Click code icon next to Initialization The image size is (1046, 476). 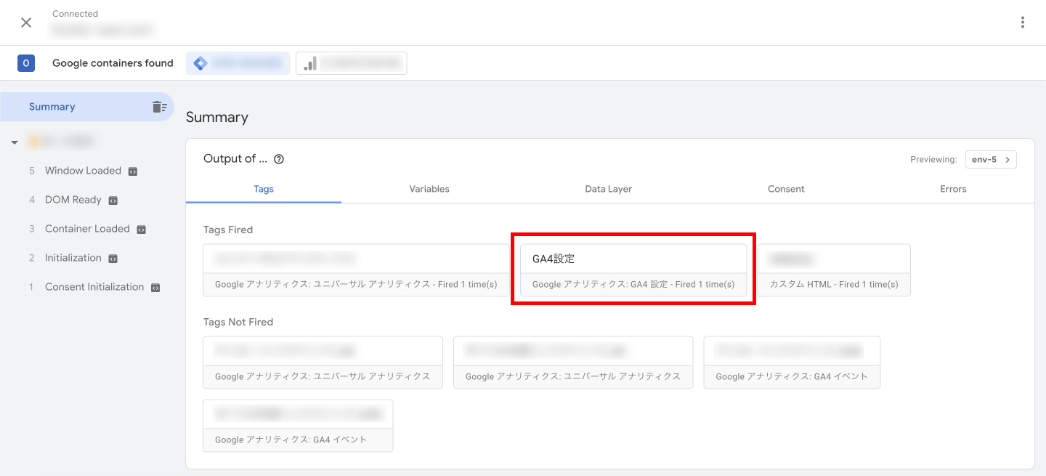pos(113,258)
